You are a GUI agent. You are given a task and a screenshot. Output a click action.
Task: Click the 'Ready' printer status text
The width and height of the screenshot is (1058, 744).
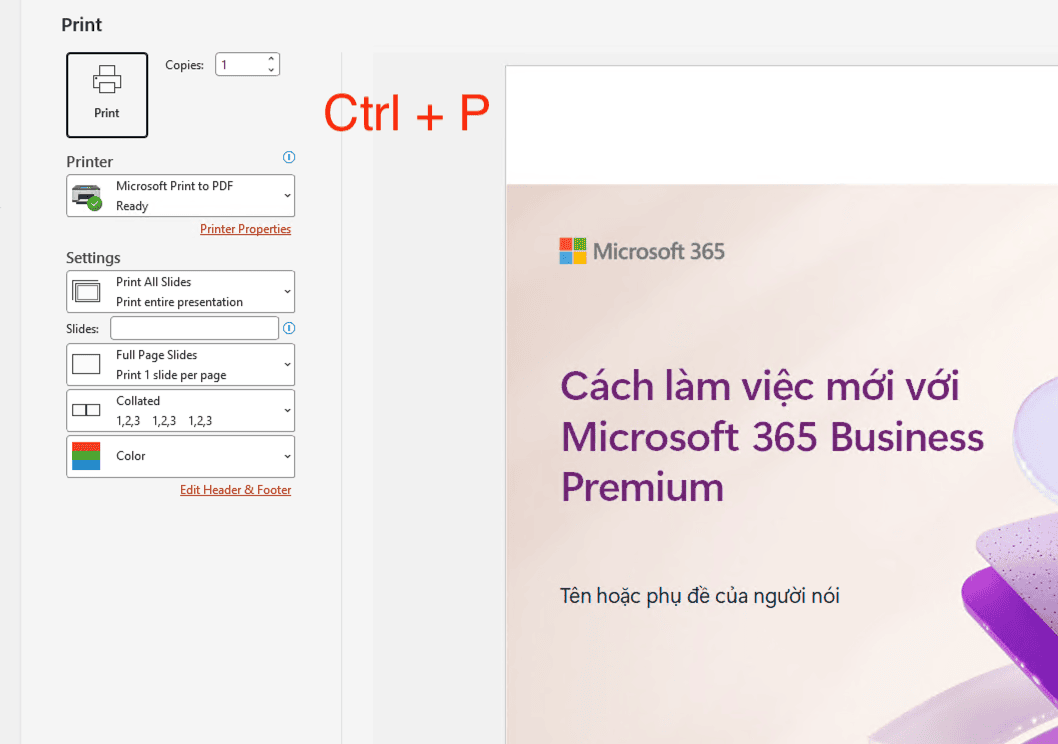(x=132, y=206)
